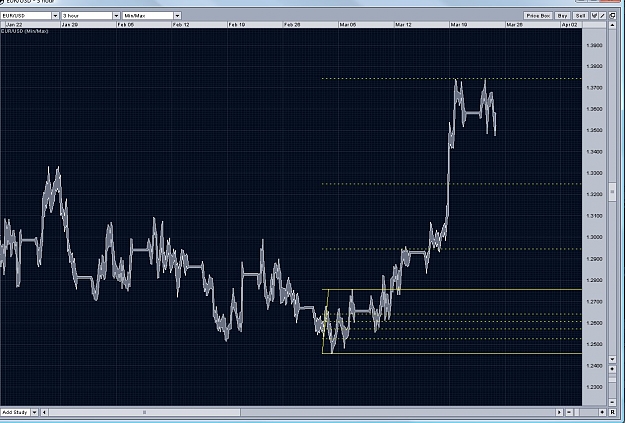Click the time scroll left arrow
Viewport: 625px width, 423px height.
tap(44, 412)
